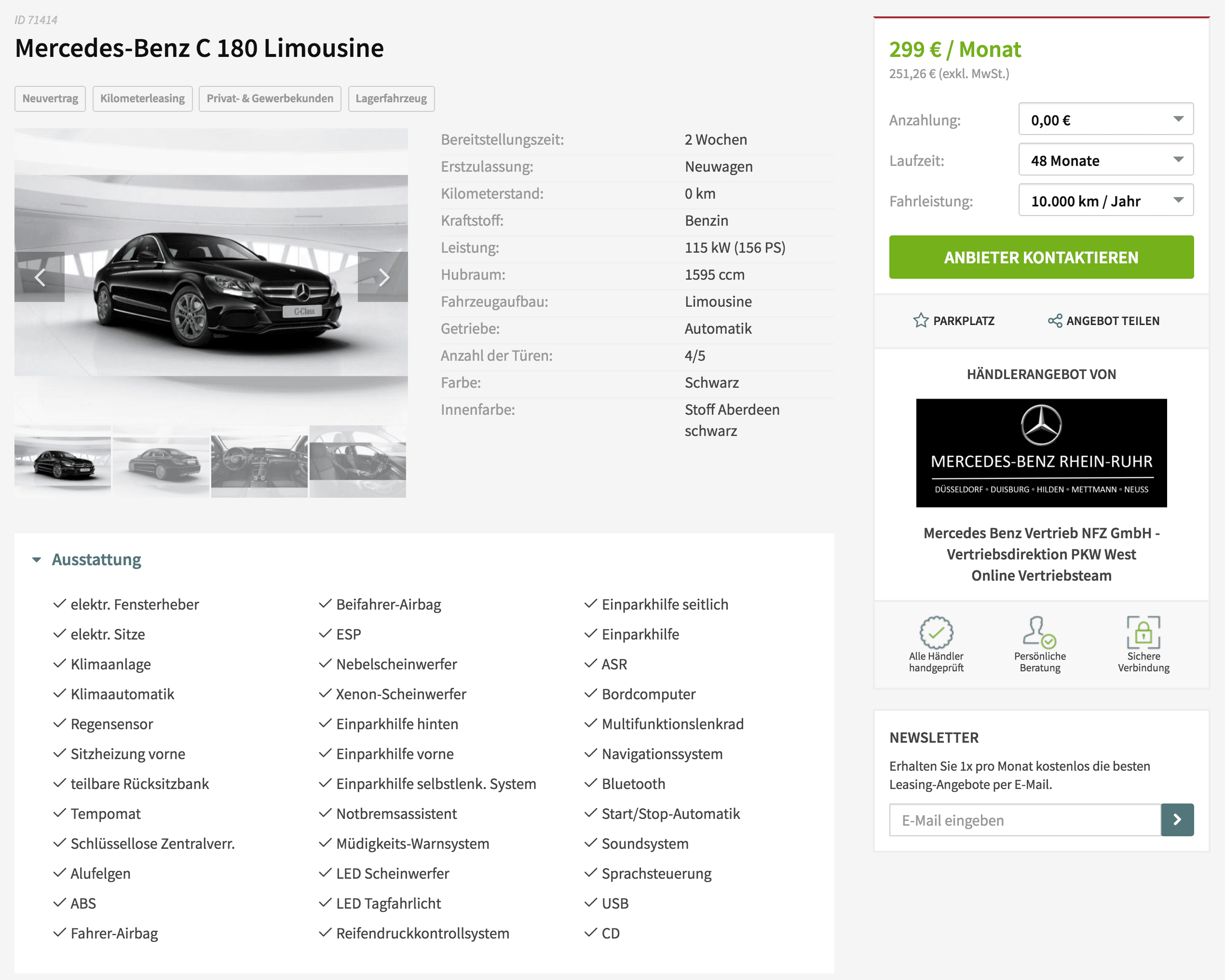Show the previous car image
Viewport: 1225px width, 980px height.
click(39, 277)
